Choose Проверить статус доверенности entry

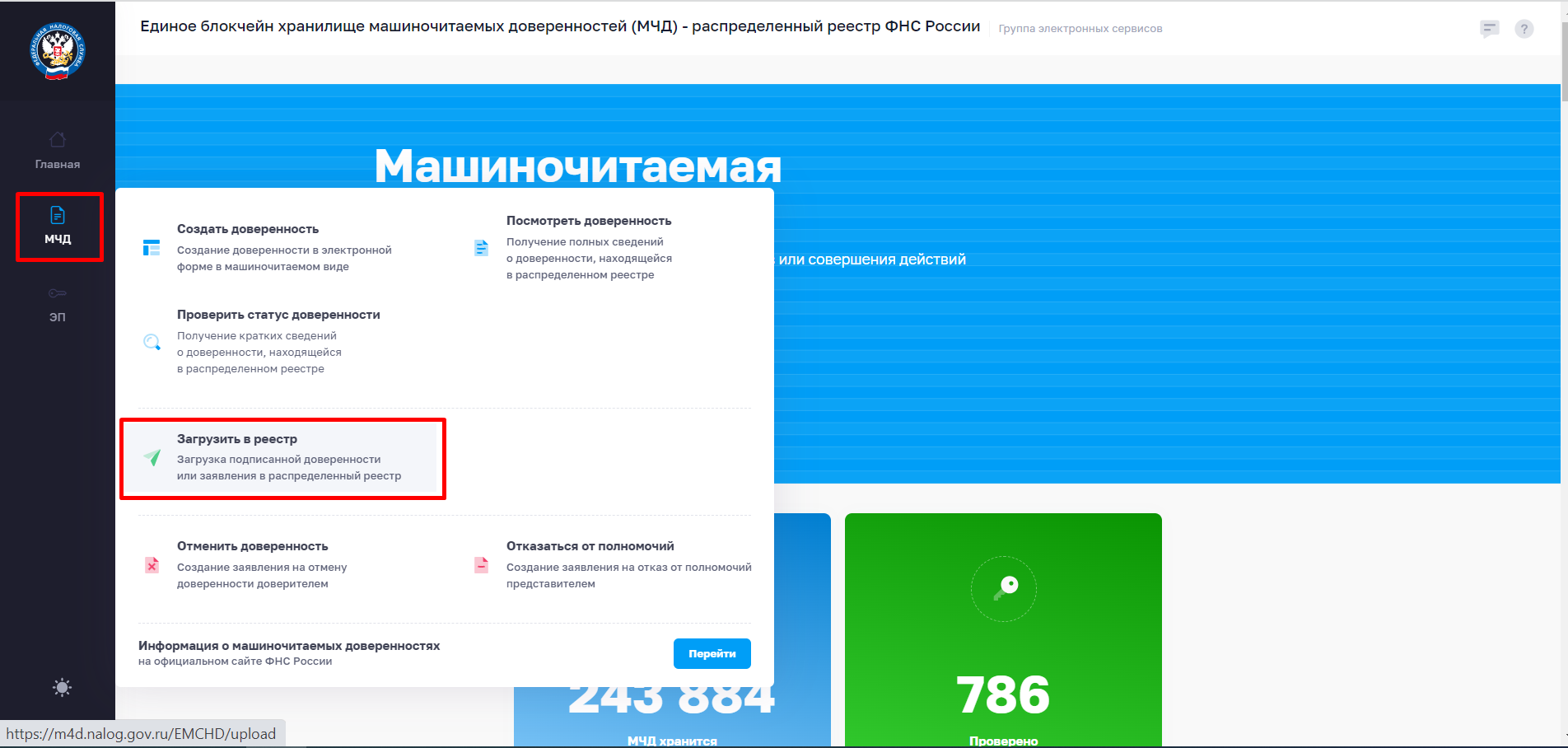pos(280,341)
